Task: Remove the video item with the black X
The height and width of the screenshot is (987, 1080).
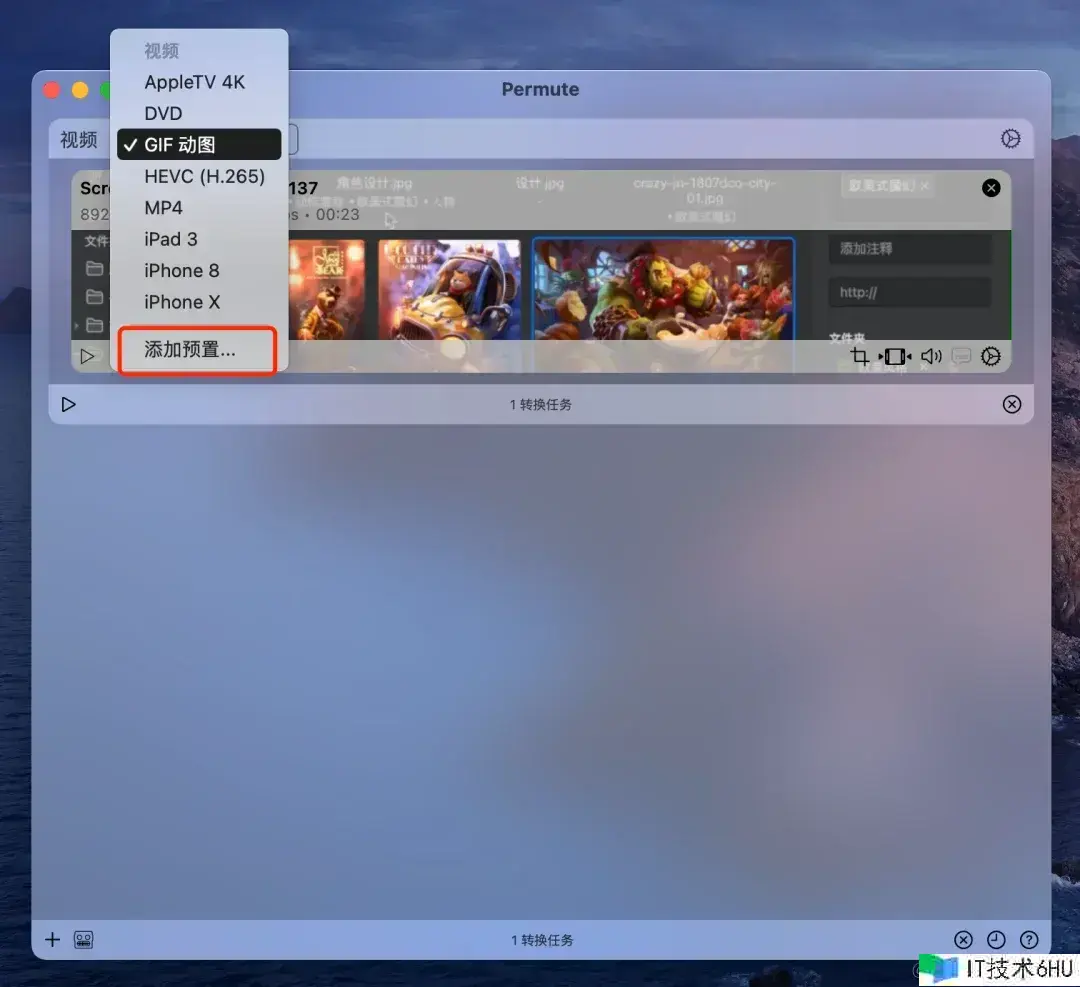Action: (x=991, y=187)
